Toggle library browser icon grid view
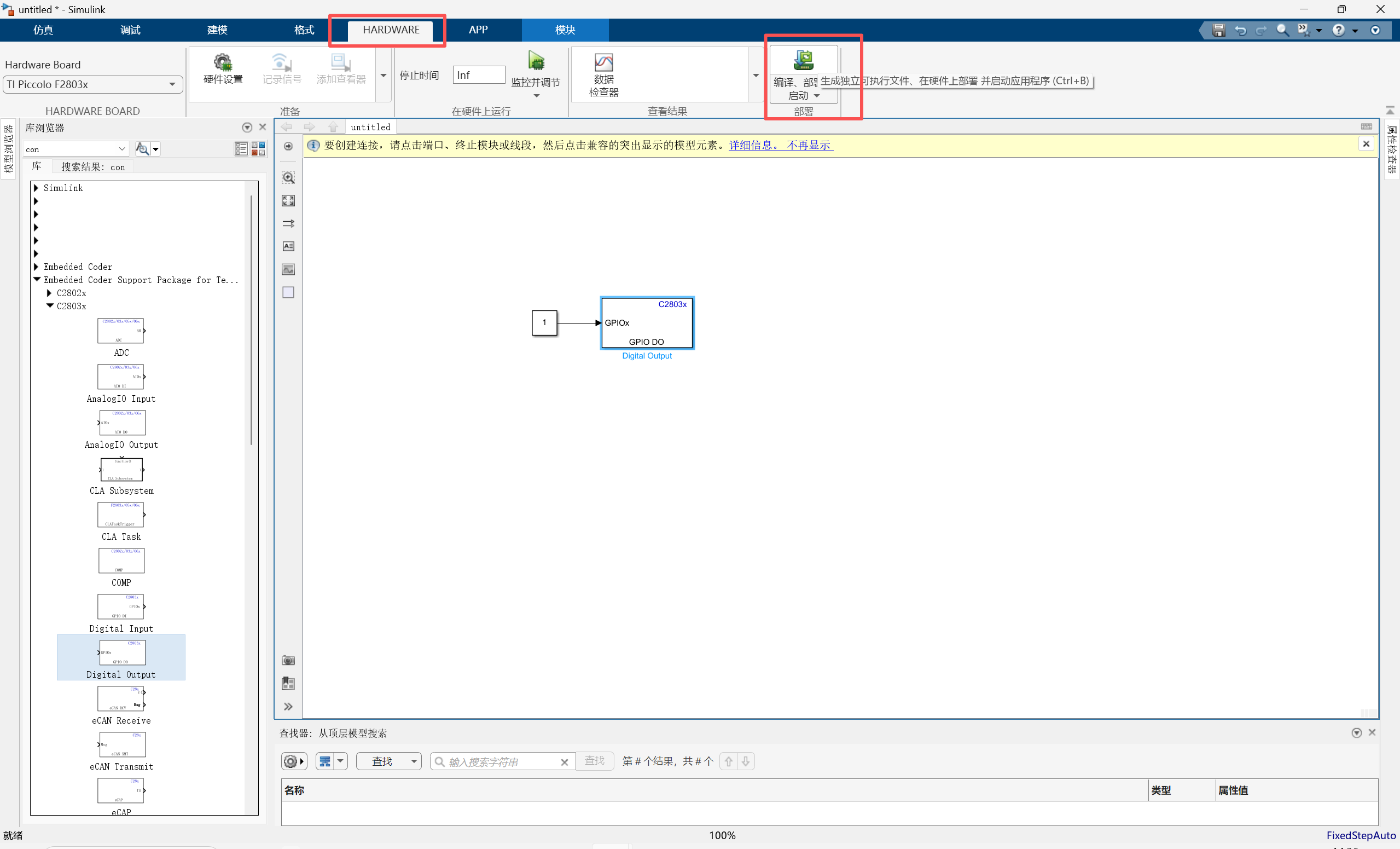Screen dimensions: 1400x849 (x=258, y=149)
